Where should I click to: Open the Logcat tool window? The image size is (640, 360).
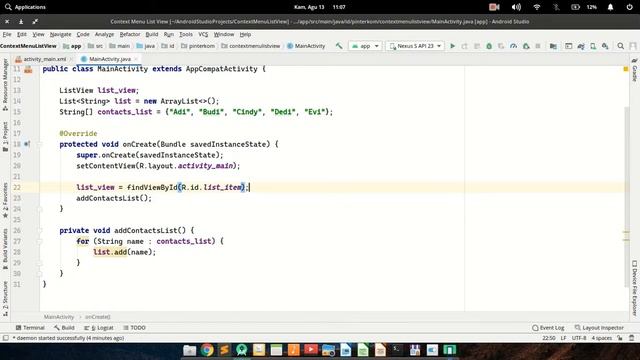coord(98,328)
